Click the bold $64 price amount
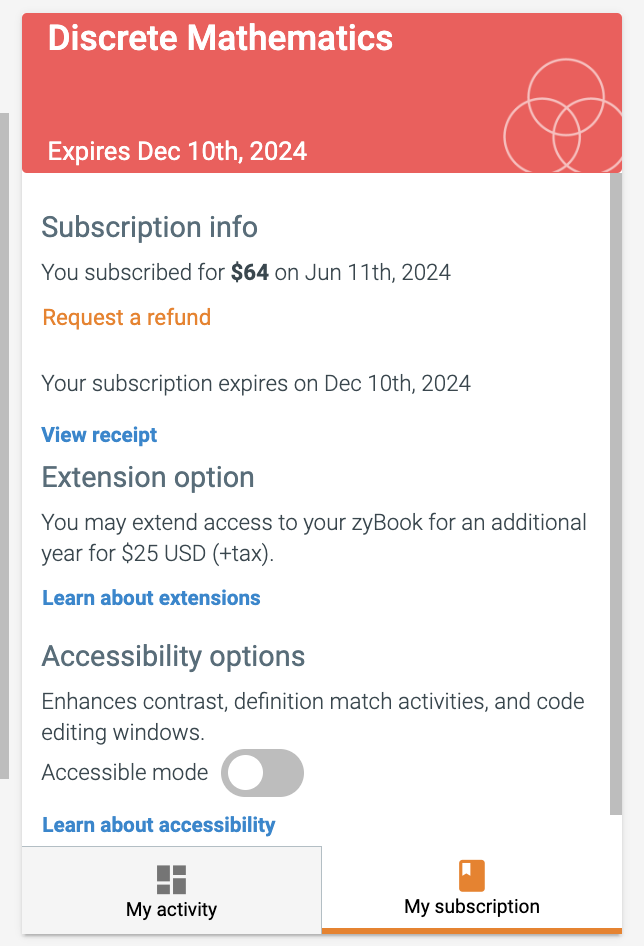The width and height of the screenshot is (644, 946). [x=250, y=273]
